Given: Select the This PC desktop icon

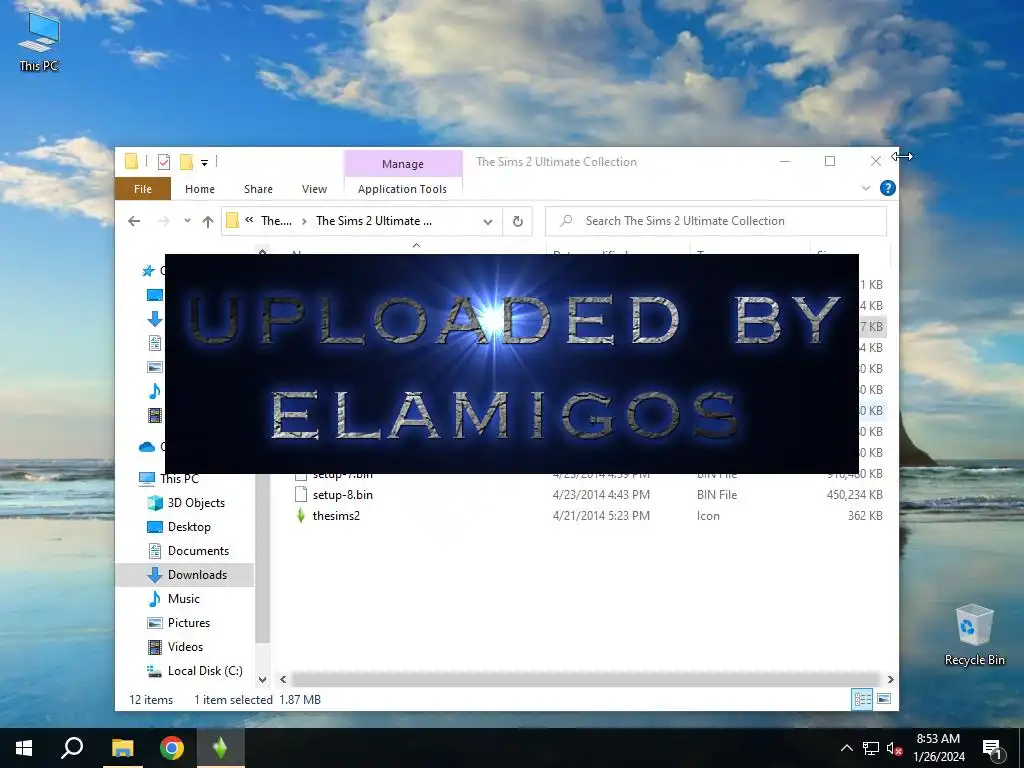Looking at the screenshot, I should click(x=39, y=43).
